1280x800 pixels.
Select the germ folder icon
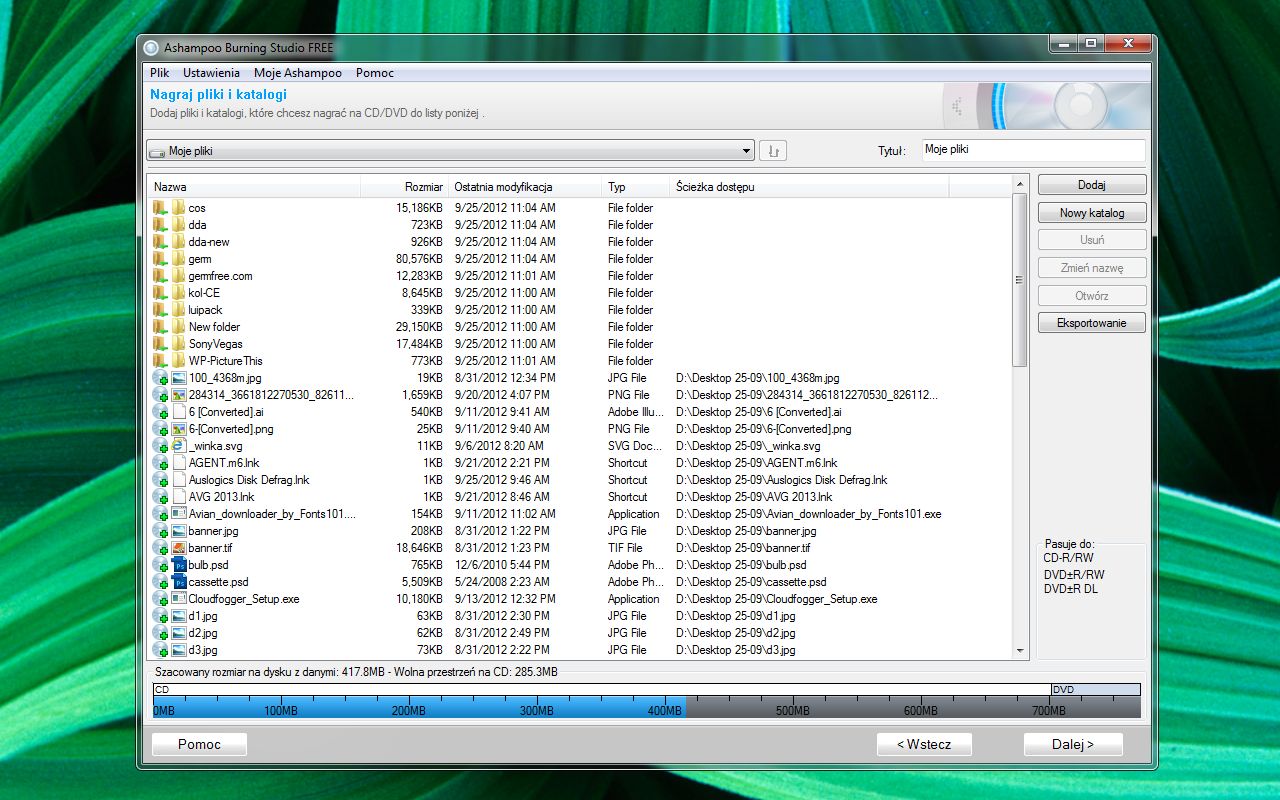point(179,259)
